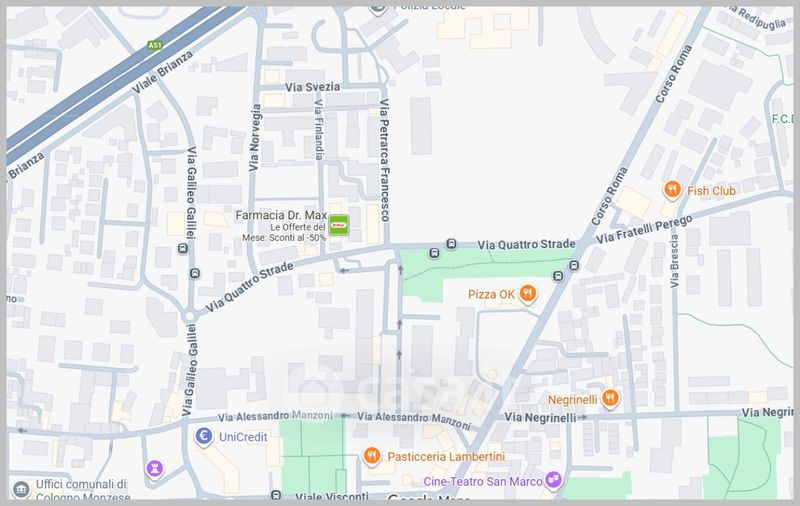Click the A51 highway shield badge
Viewport: 800px width, 506px height.
pyautogui.click(x=154, y=45)
